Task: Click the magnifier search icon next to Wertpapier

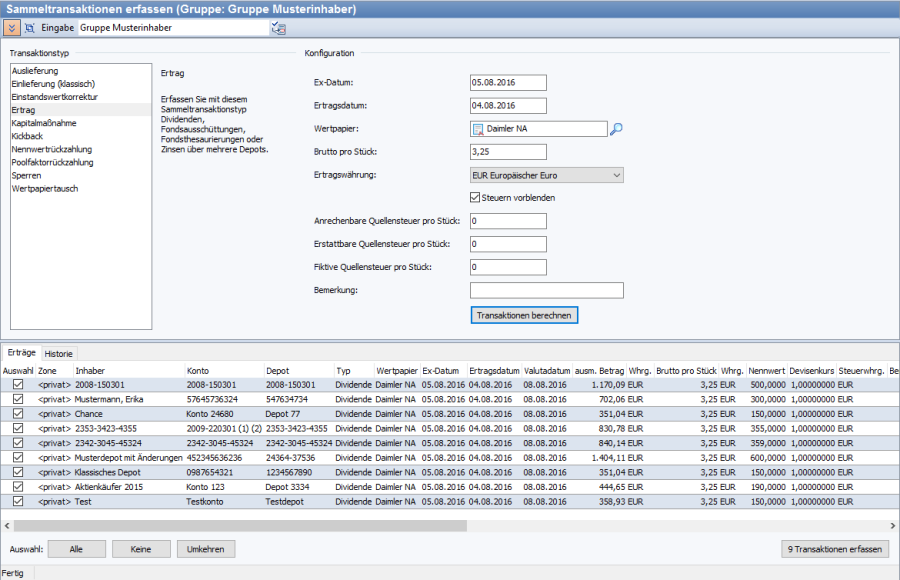Action: click(617, 129)
